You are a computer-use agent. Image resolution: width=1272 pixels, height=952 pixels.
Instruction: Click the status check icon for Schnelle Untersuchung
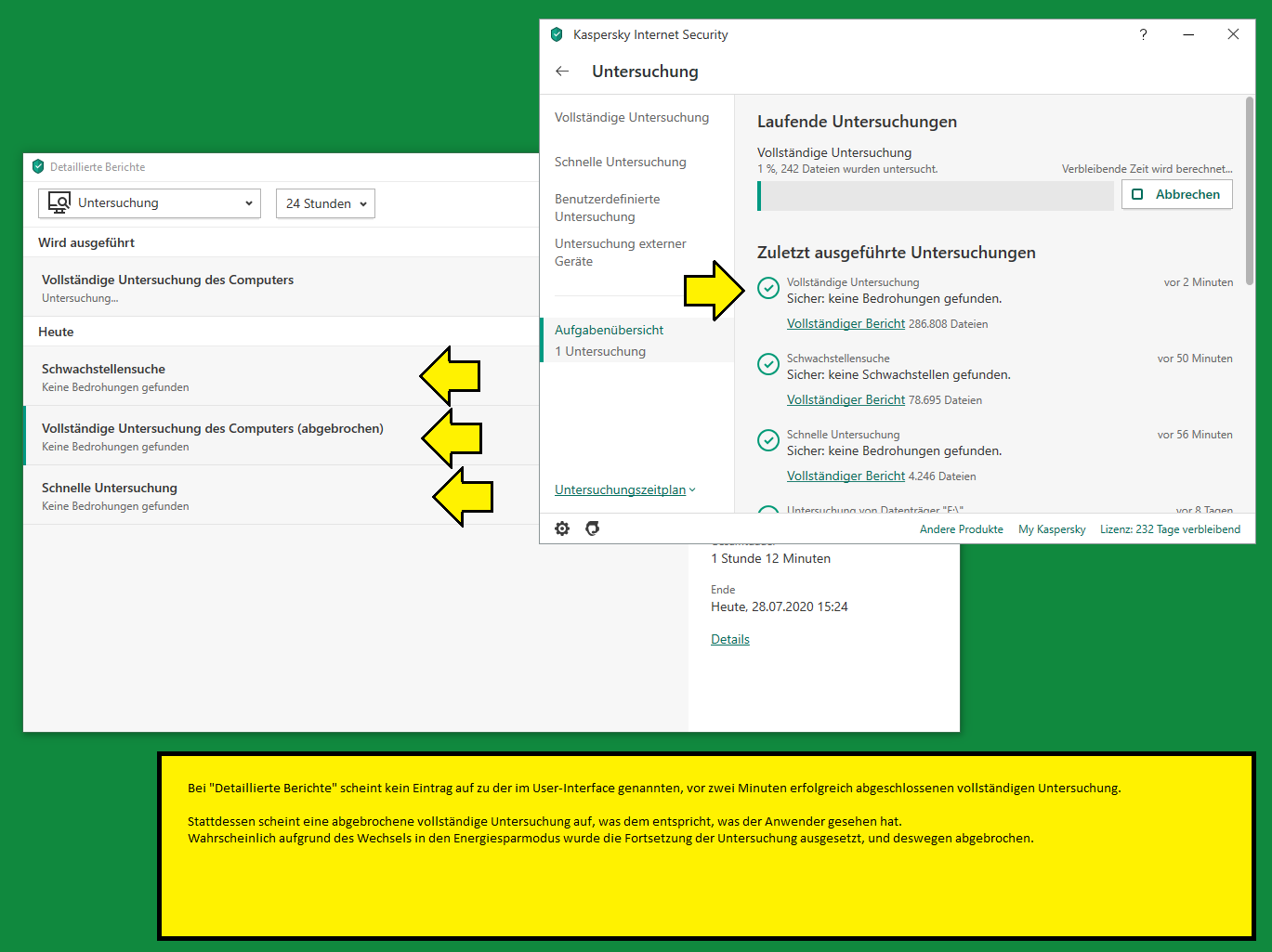768,440
